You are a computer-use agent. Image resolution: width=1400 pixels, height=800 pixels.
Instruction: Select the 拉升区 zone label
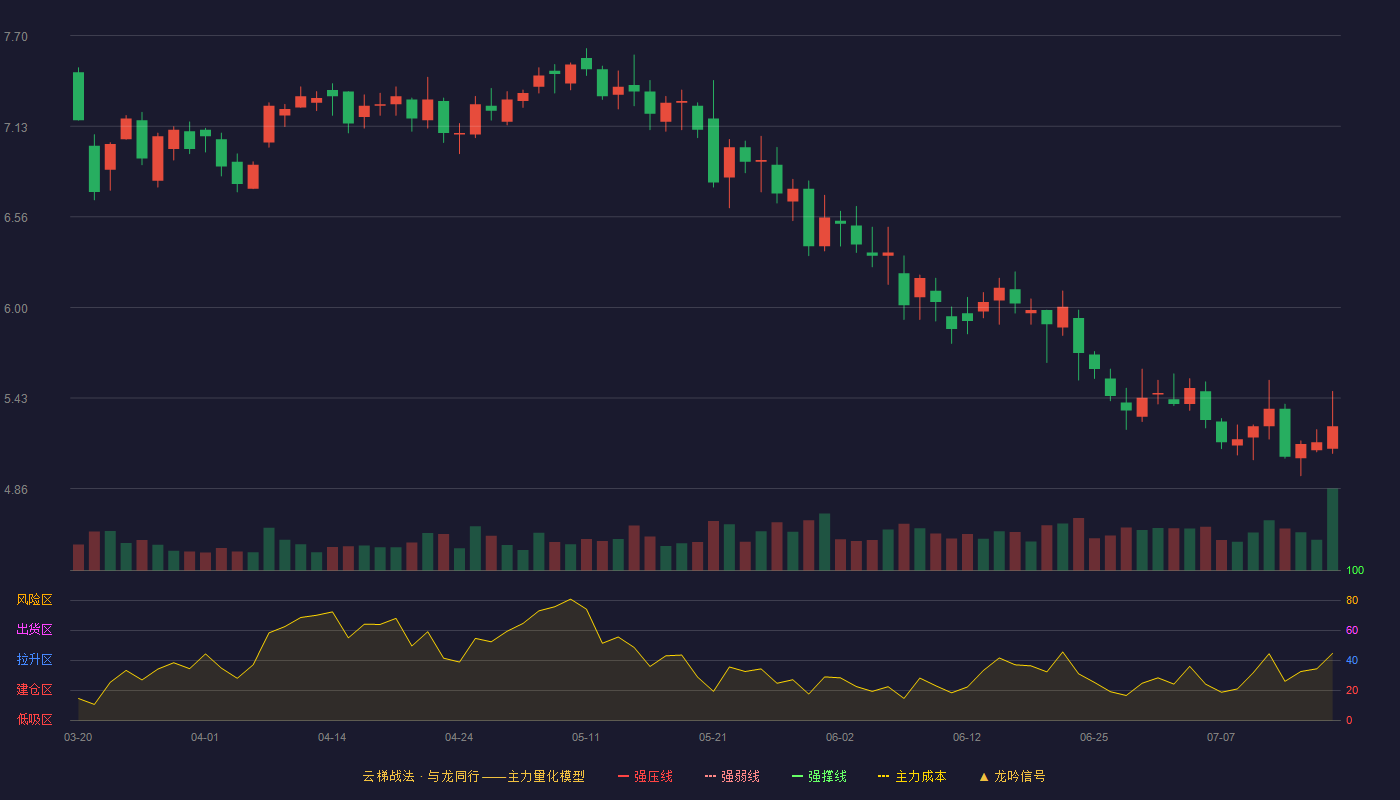click(x=35, y=660)
